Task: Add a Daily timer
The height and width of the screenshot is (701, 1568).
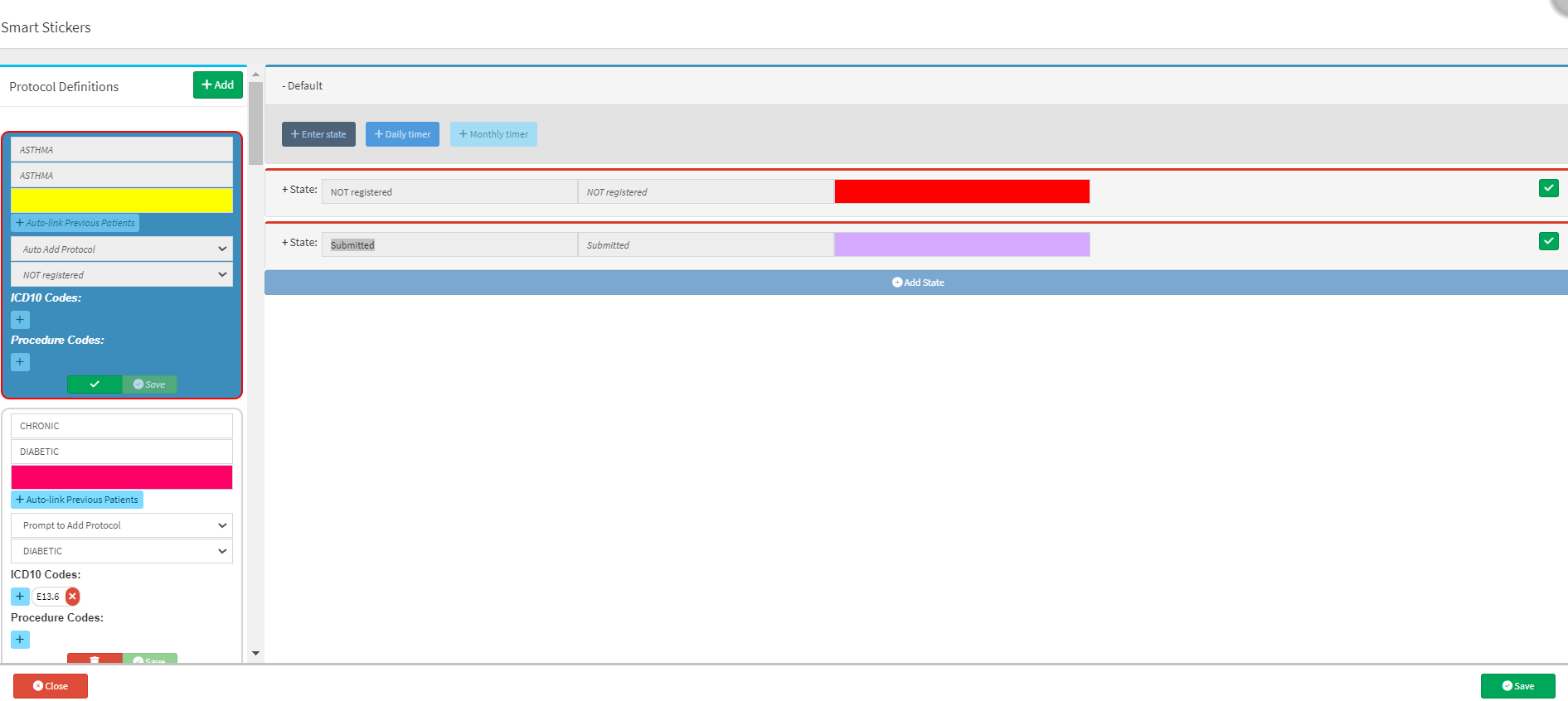Action: (402, 134)
